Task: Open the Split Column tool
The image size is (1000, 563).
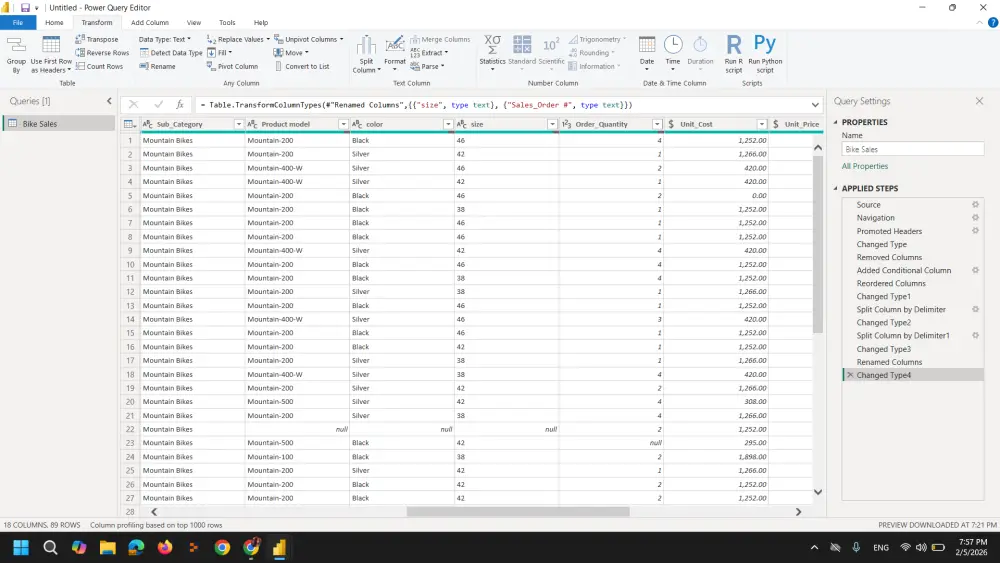Action: [x=366, y=55]
